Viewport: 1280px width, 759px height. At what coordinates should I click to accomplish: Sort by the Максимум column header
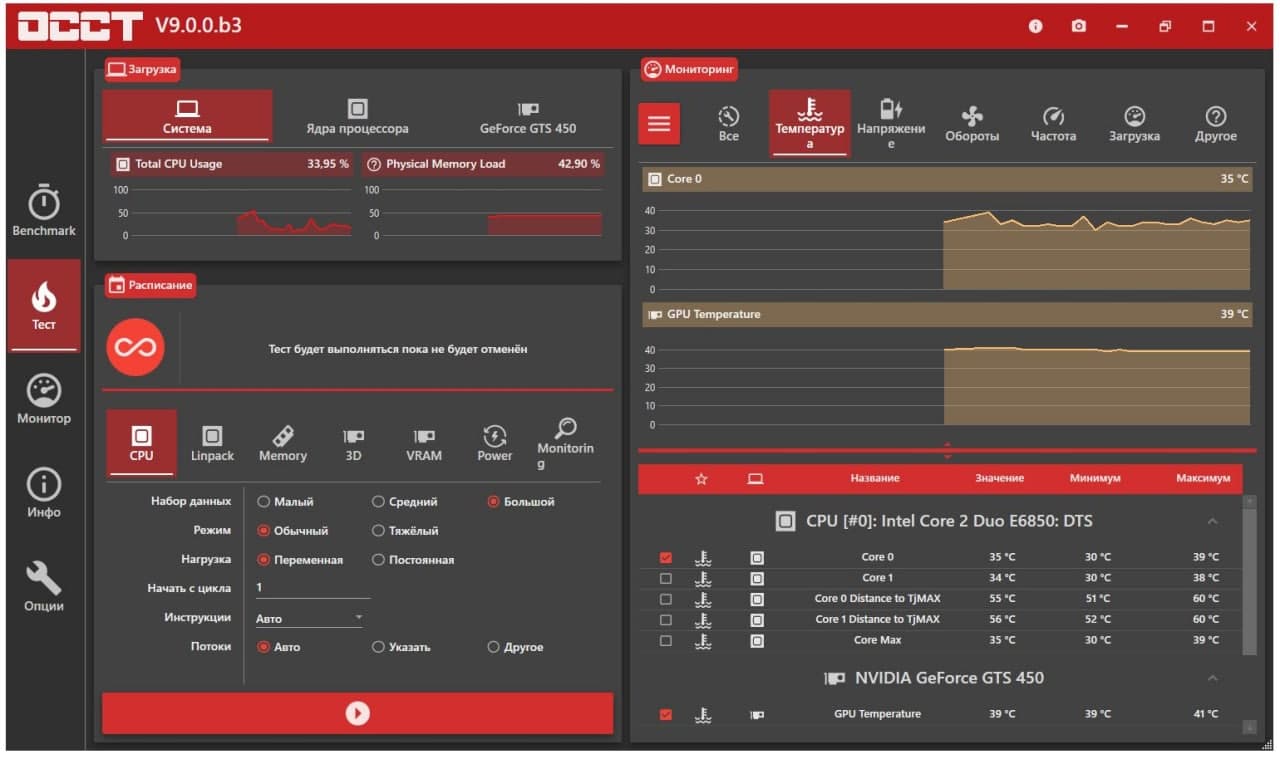(x=1203, y=479)
